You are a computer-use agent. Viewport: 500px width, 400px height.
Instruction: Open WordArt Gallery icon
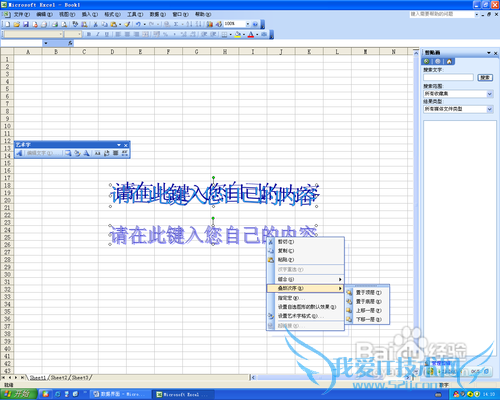[x=68, y=153]
